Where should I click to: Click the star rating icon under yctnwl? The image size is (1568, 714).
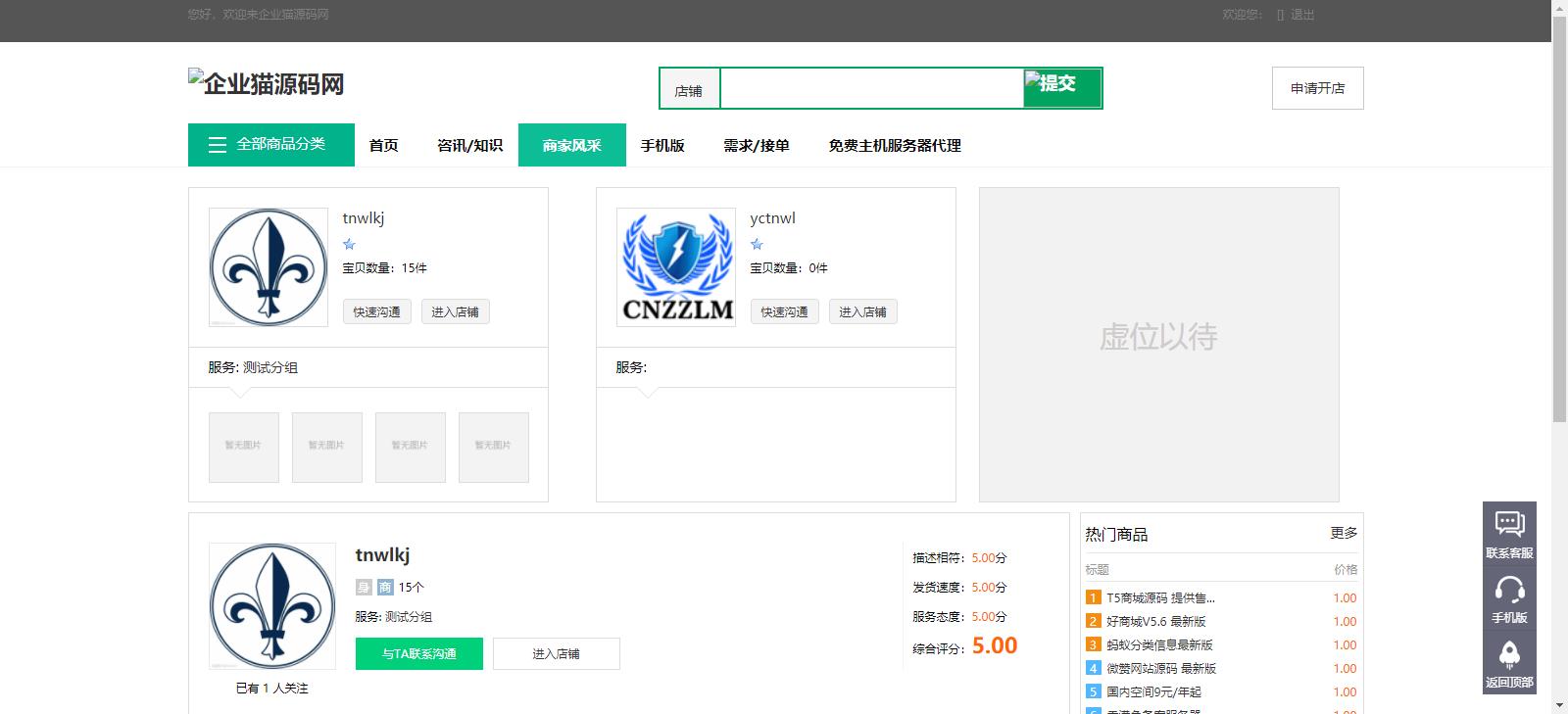coord(757,244)
